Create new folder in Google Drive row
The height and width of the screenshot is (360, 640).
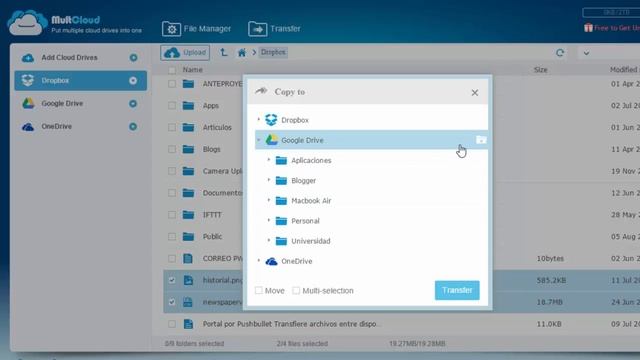[481, 140]
